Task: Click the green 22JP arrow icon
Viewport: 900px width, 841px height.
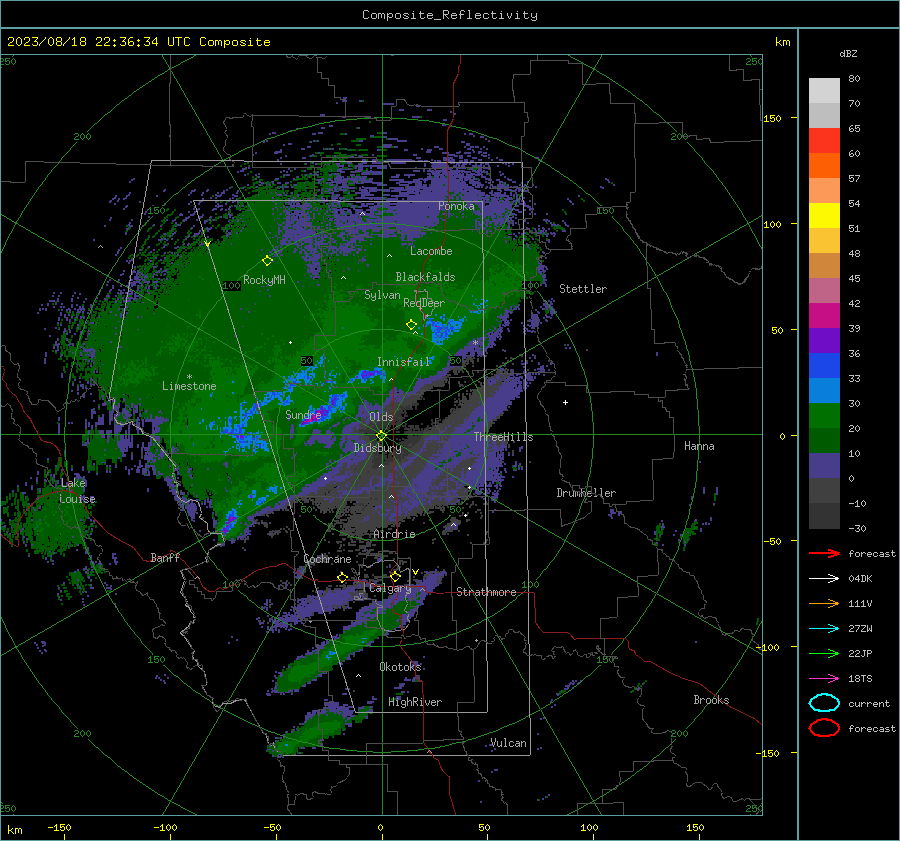Action: 824,653
